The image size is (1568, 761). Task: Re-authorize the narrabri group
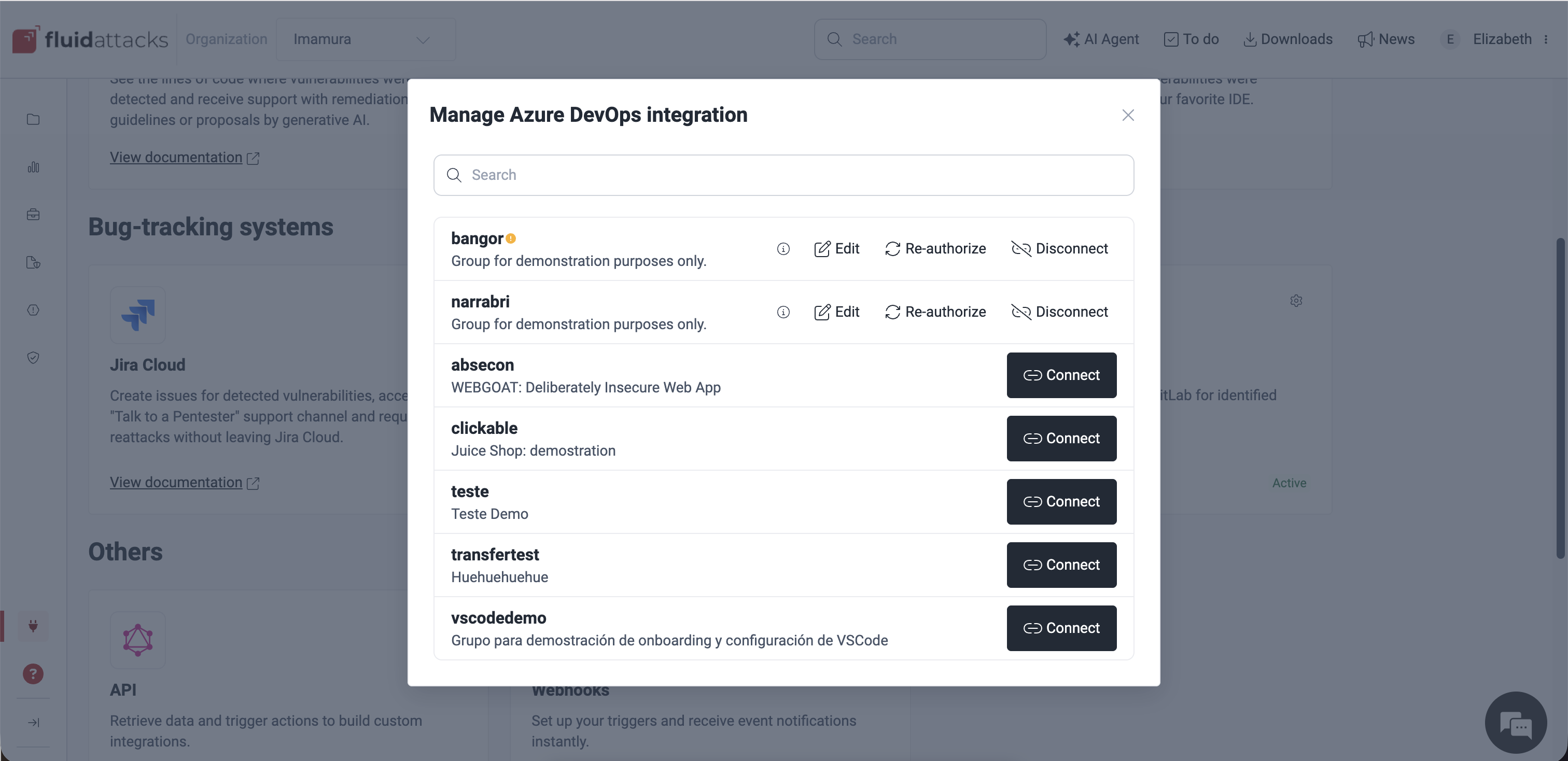click(x=935, y=312)
